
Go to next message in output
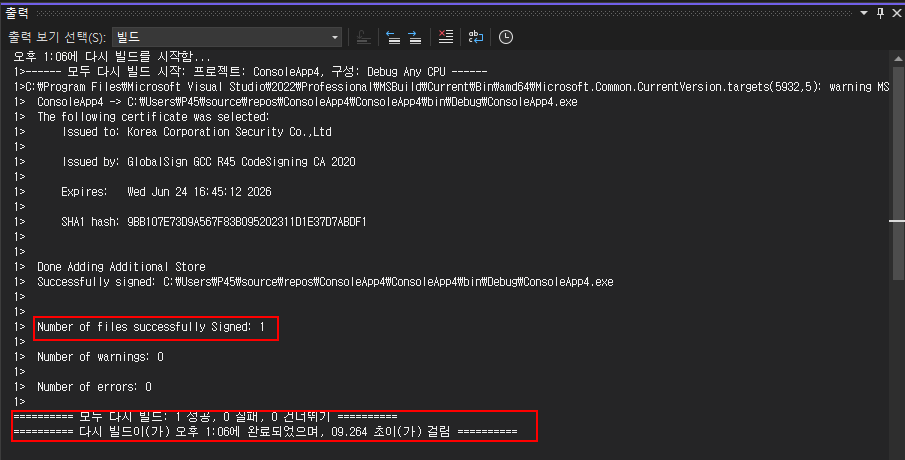pyautogui.click(x=414, y=37)
